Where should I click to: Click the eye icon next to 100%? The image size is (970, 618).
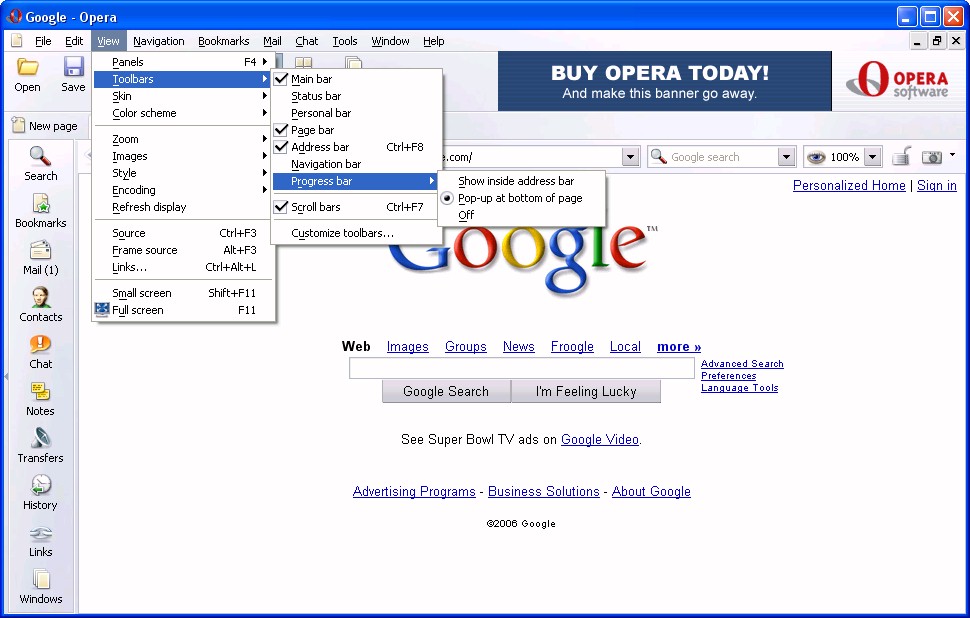point(816,157)
